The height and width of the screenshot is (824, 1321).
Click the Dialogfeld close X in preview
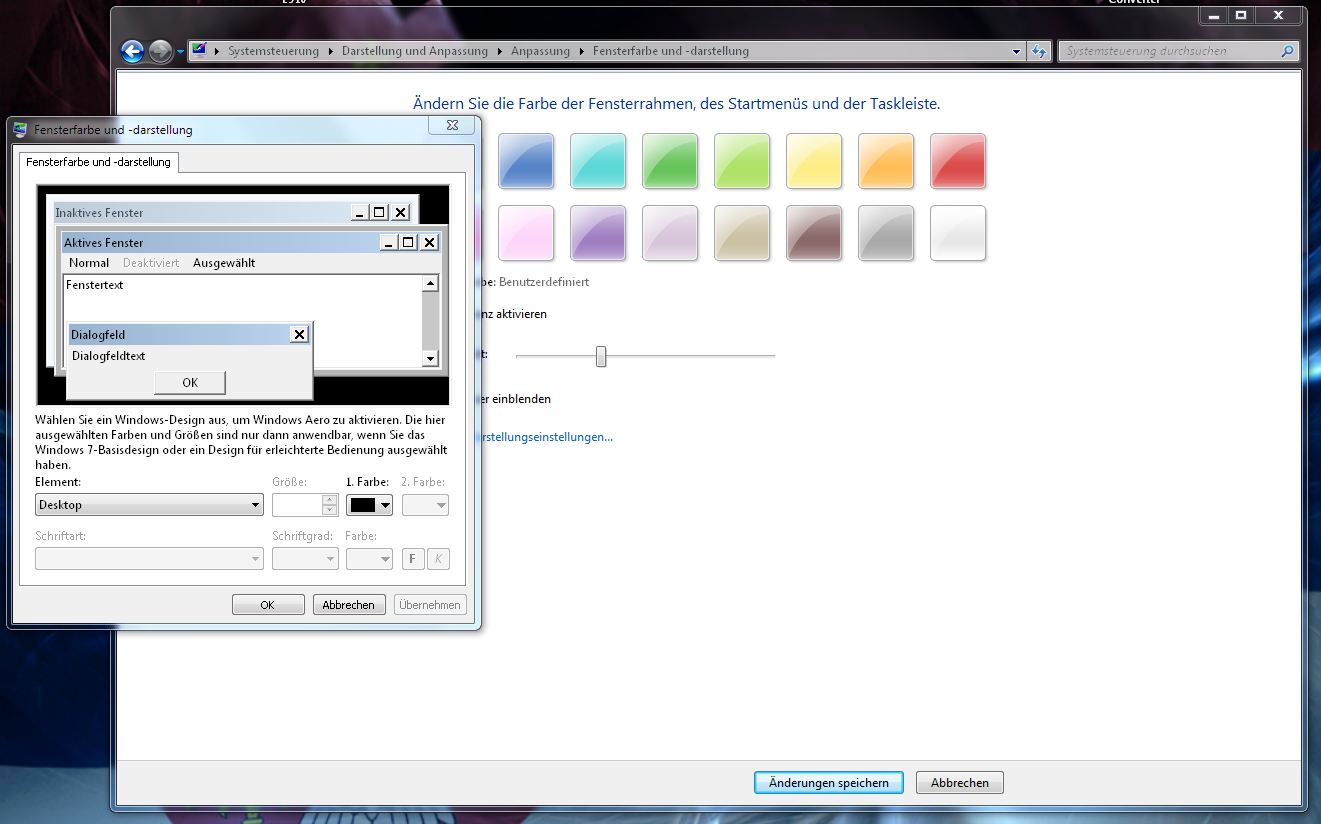(x=299, y=334)
